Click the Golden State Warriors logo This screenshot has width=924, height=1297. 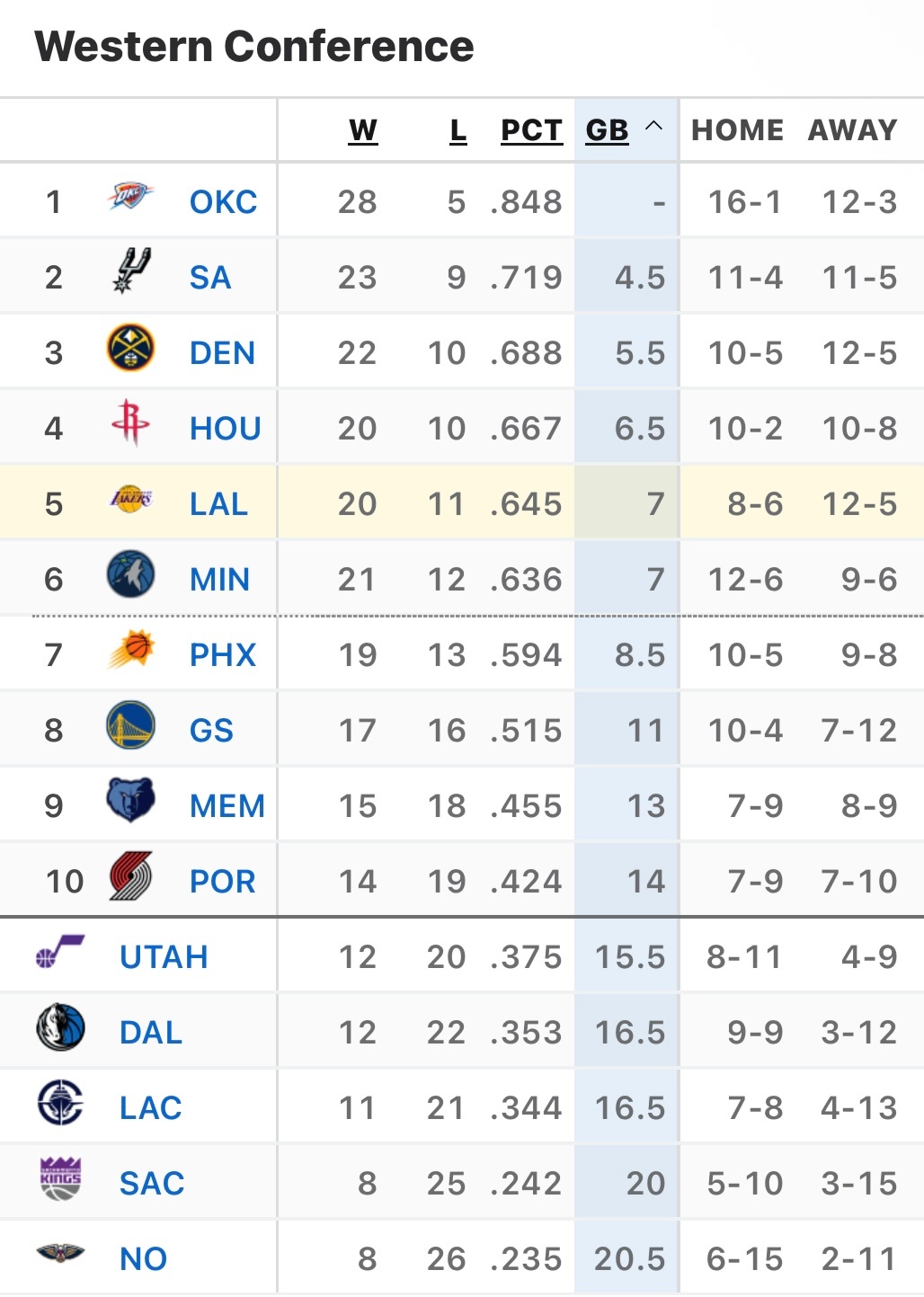click(130, 725)
